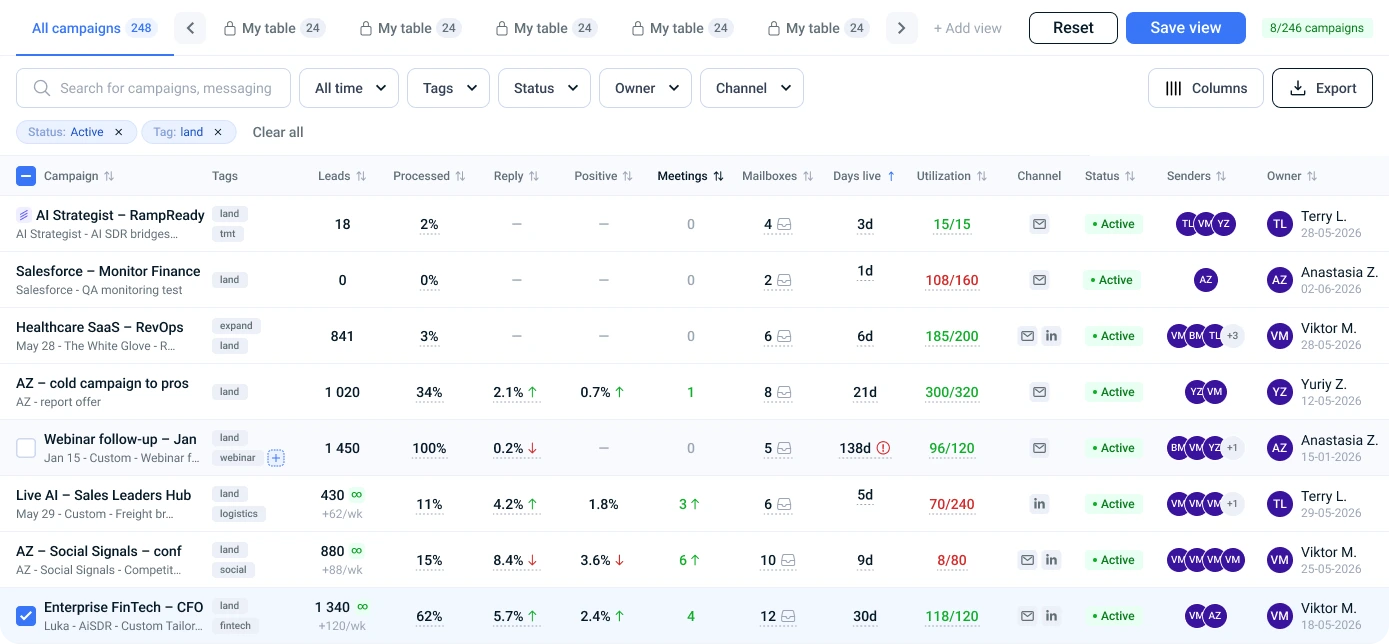Viewport: 1389px width, 644px height.
Task: Open the Columns chooser
Action: (1206, 88)
